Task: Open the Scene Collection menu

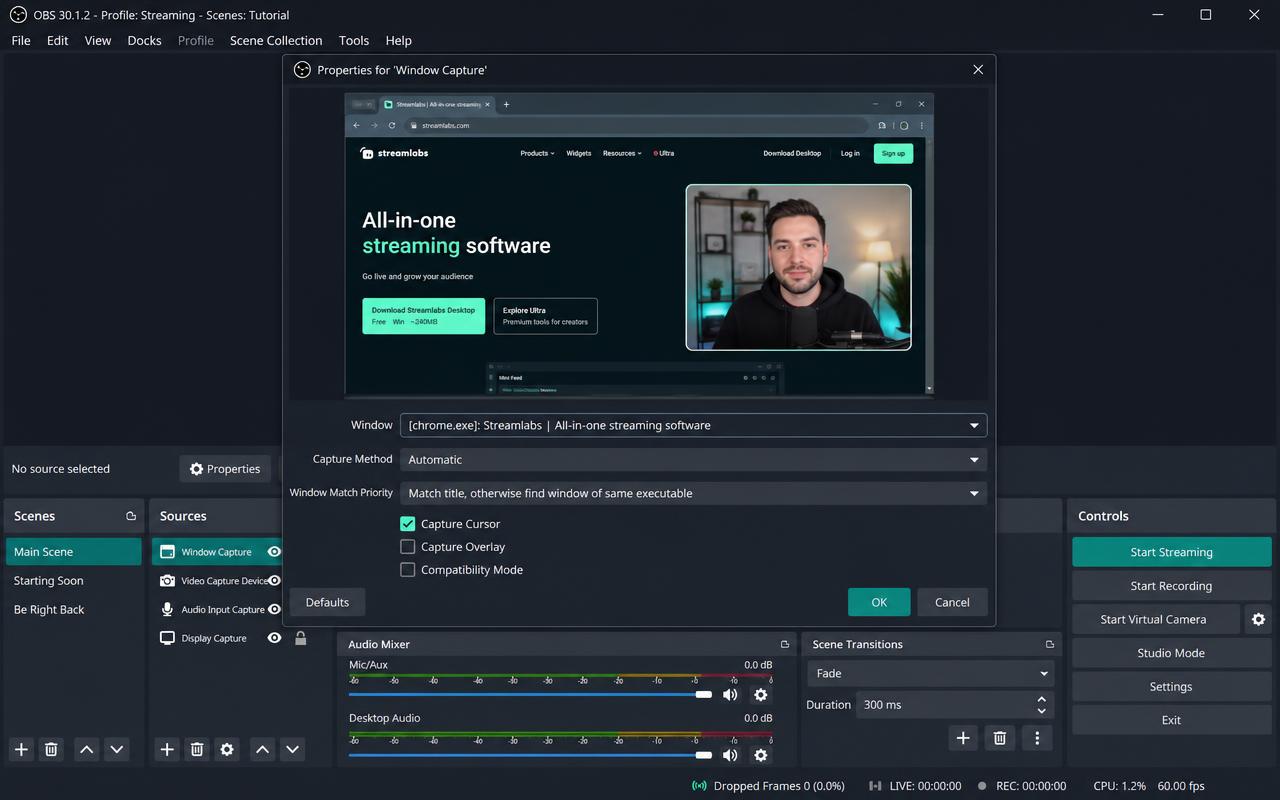Action: 276,41
